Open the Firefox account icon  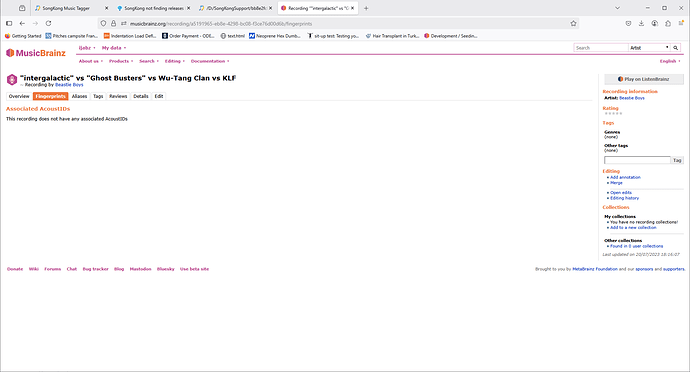(655, 23)
